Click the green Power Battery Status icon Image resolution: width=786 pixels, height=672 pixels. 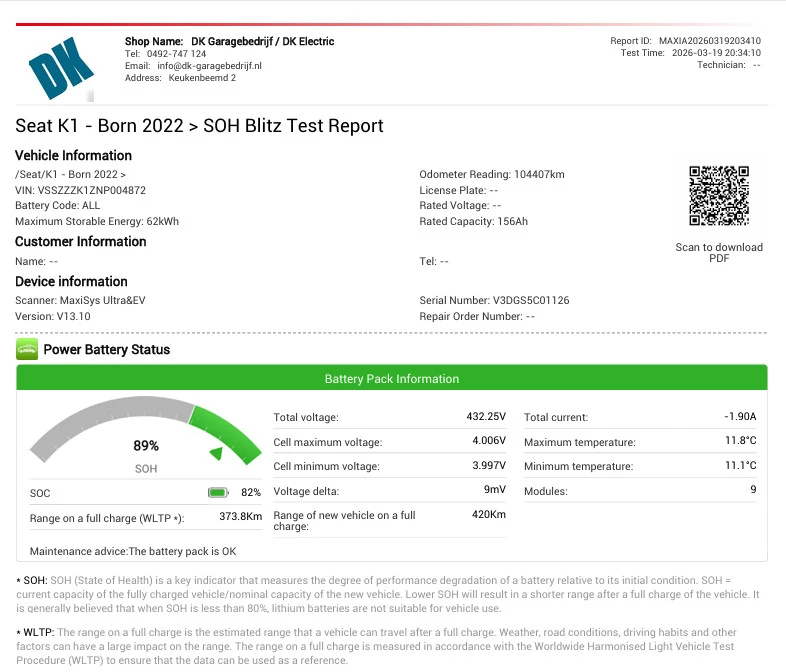pos(27,350)
